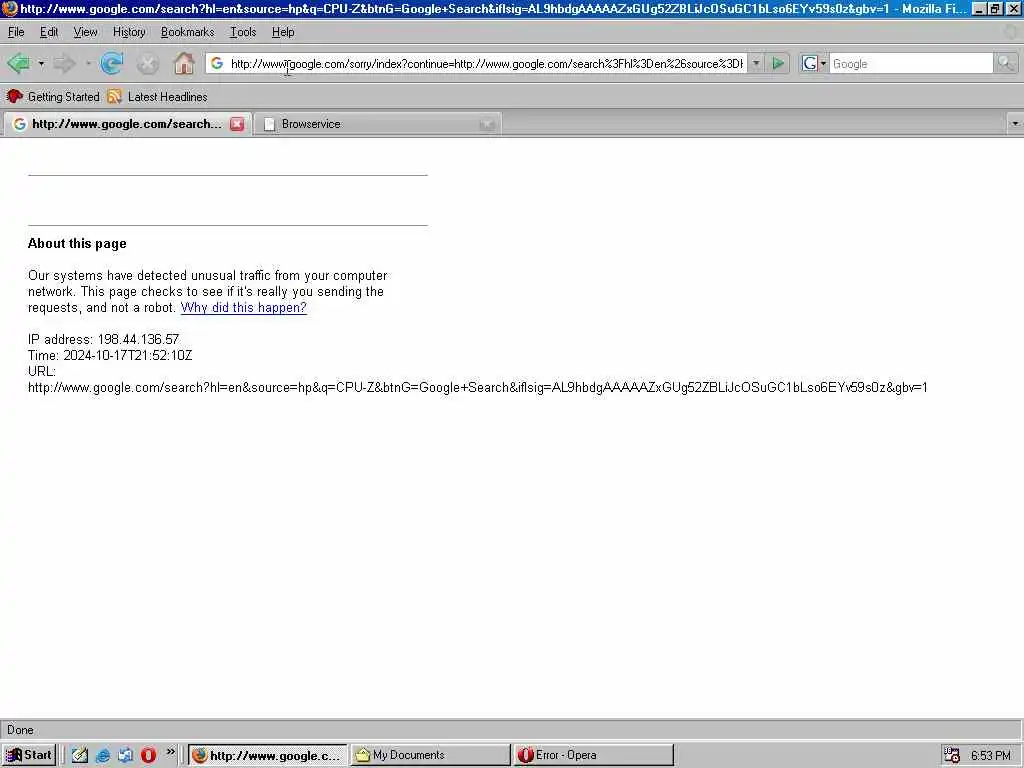Screen dimensions: 1024x768
Task: Click the Latest Headlines RSS icon
Action: click(114, 97)
